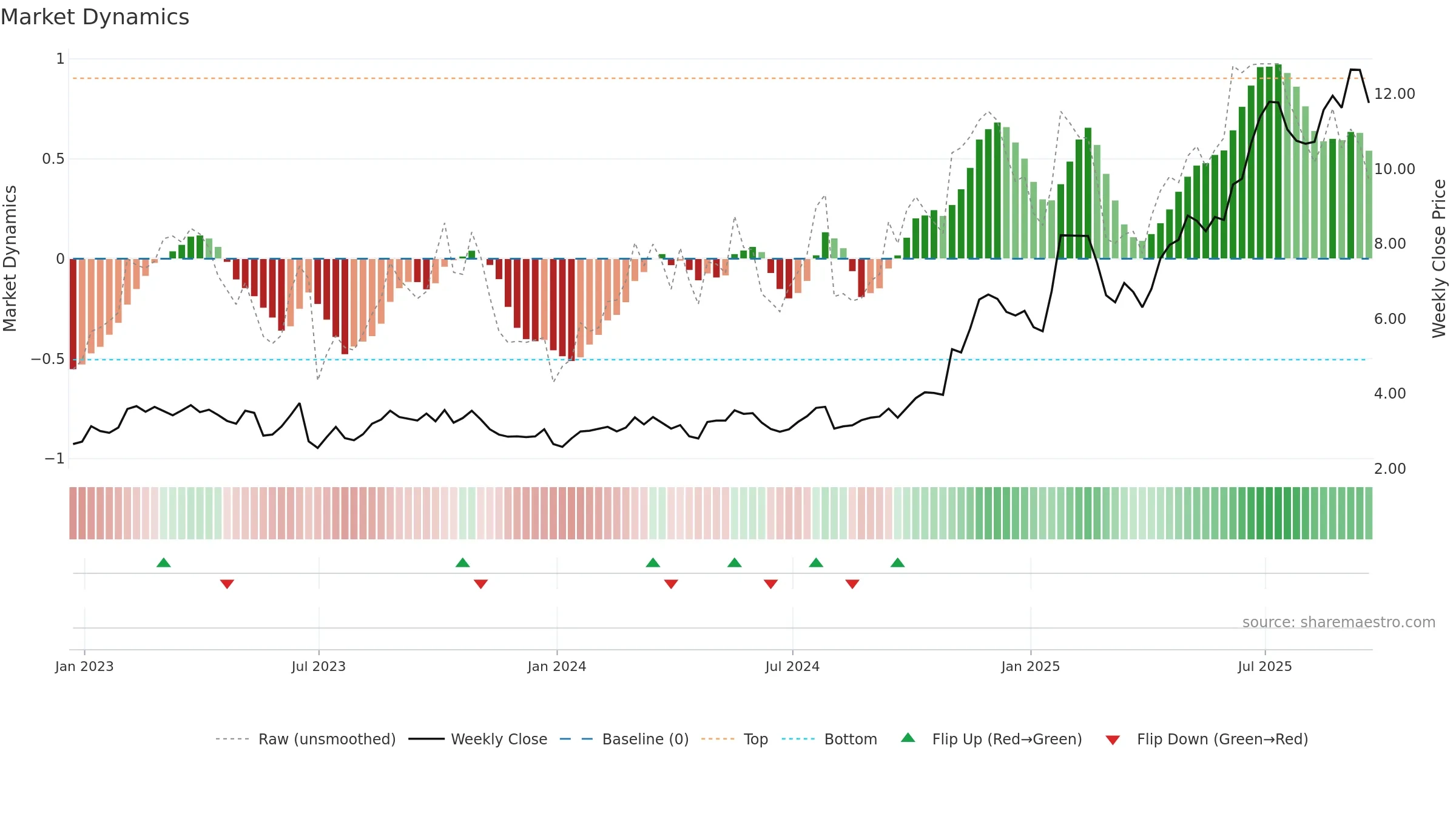
Task: Click the Flip Down marker in April 2023
Action: [227, 584]
